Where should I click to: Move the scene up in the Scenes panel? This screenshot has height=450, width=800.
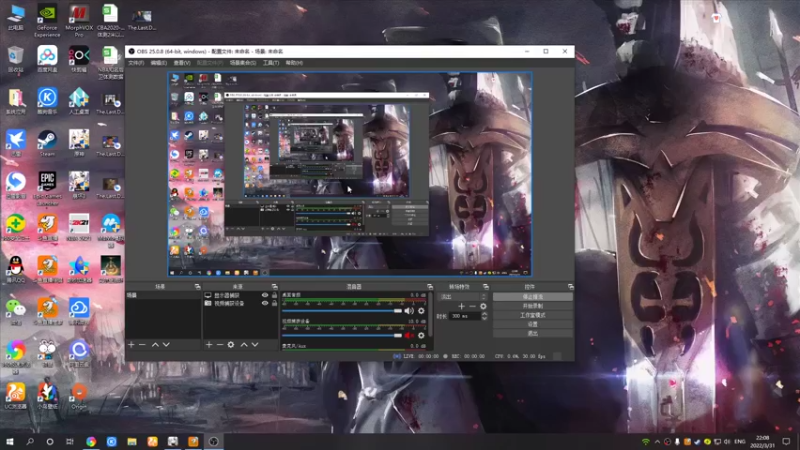point(155,345)
